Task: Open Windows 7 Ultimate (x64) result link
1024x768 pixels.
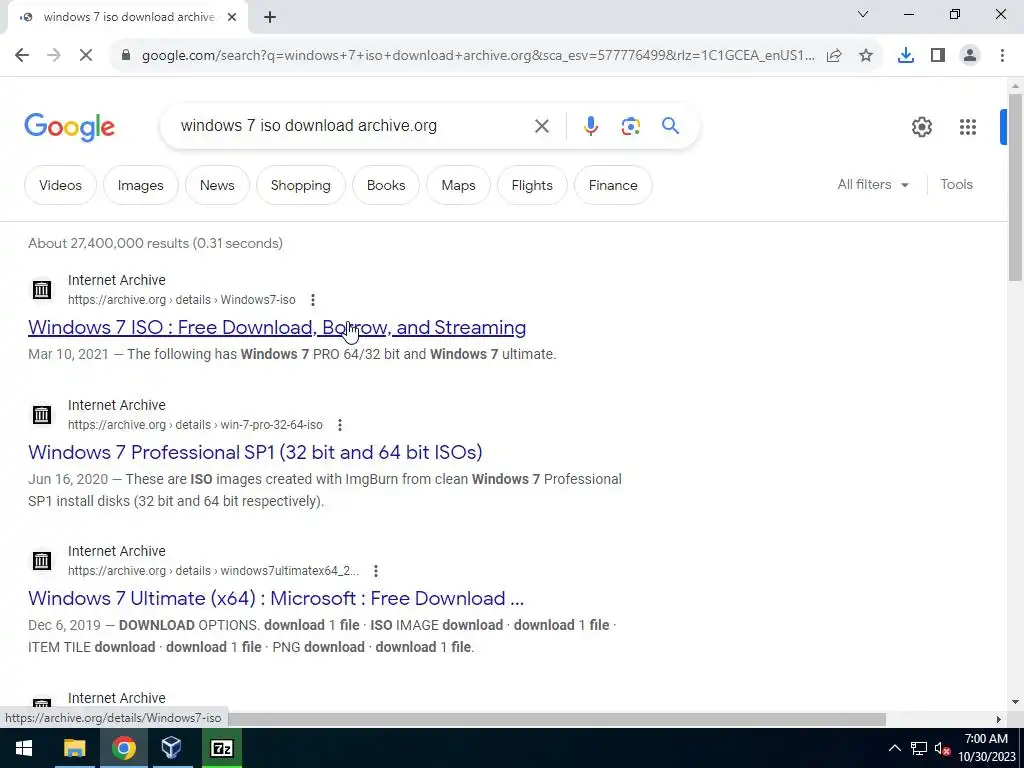Action: (276, 598)
